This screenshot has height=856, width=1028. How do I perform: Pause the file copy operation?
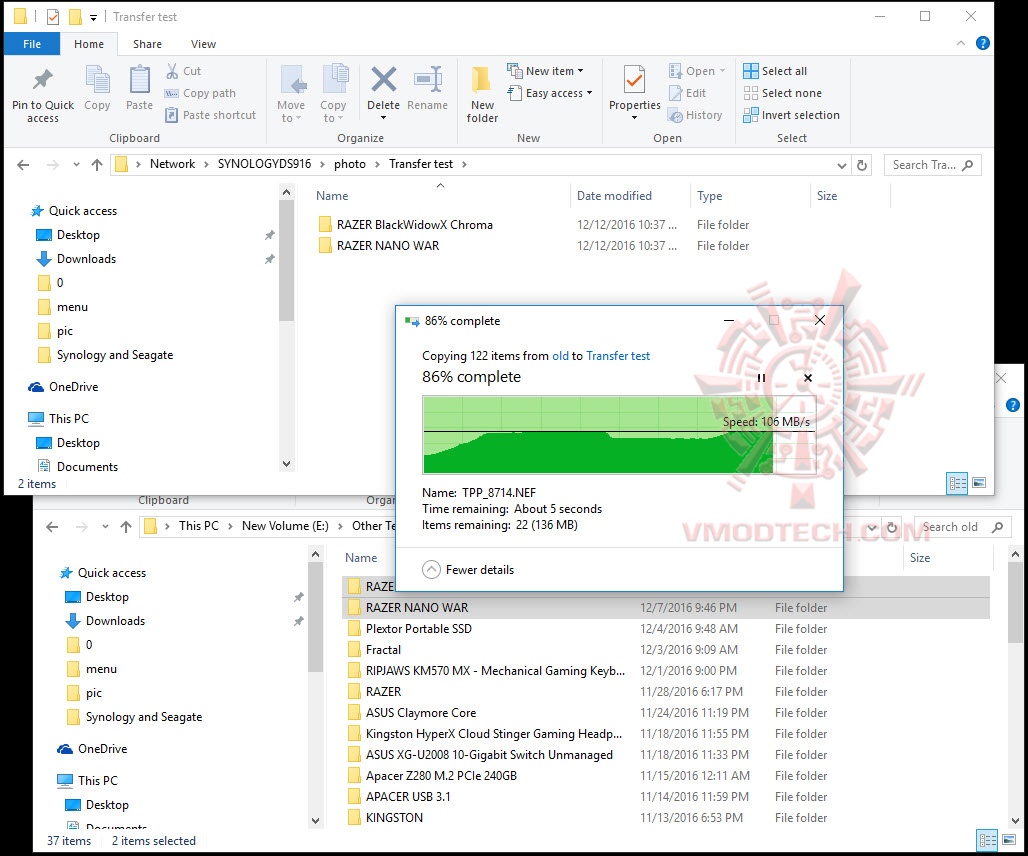point(761,378)
